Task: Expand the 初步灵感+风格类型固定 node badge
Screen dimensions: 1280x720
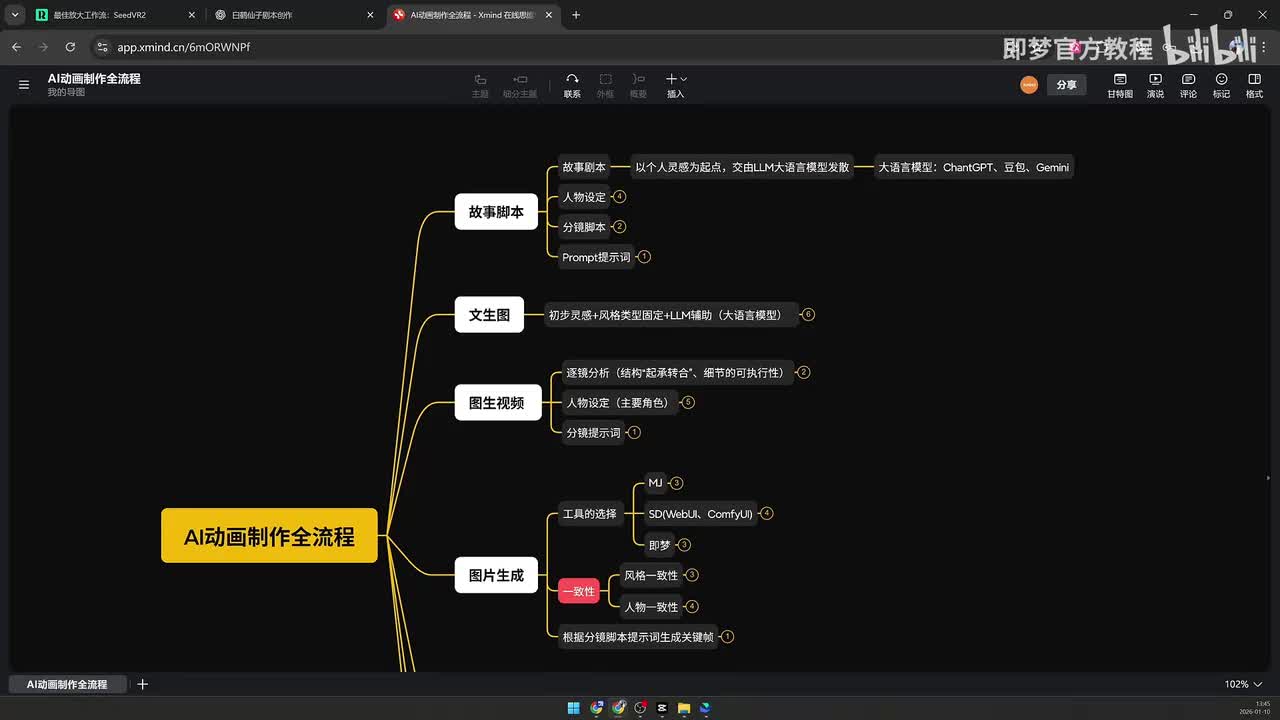Action: pos(809,315)
